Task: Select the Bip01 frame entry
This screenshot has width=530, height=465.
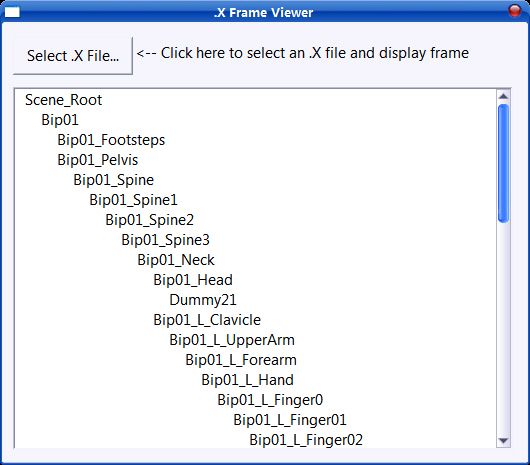Action: tap(60, 120)
